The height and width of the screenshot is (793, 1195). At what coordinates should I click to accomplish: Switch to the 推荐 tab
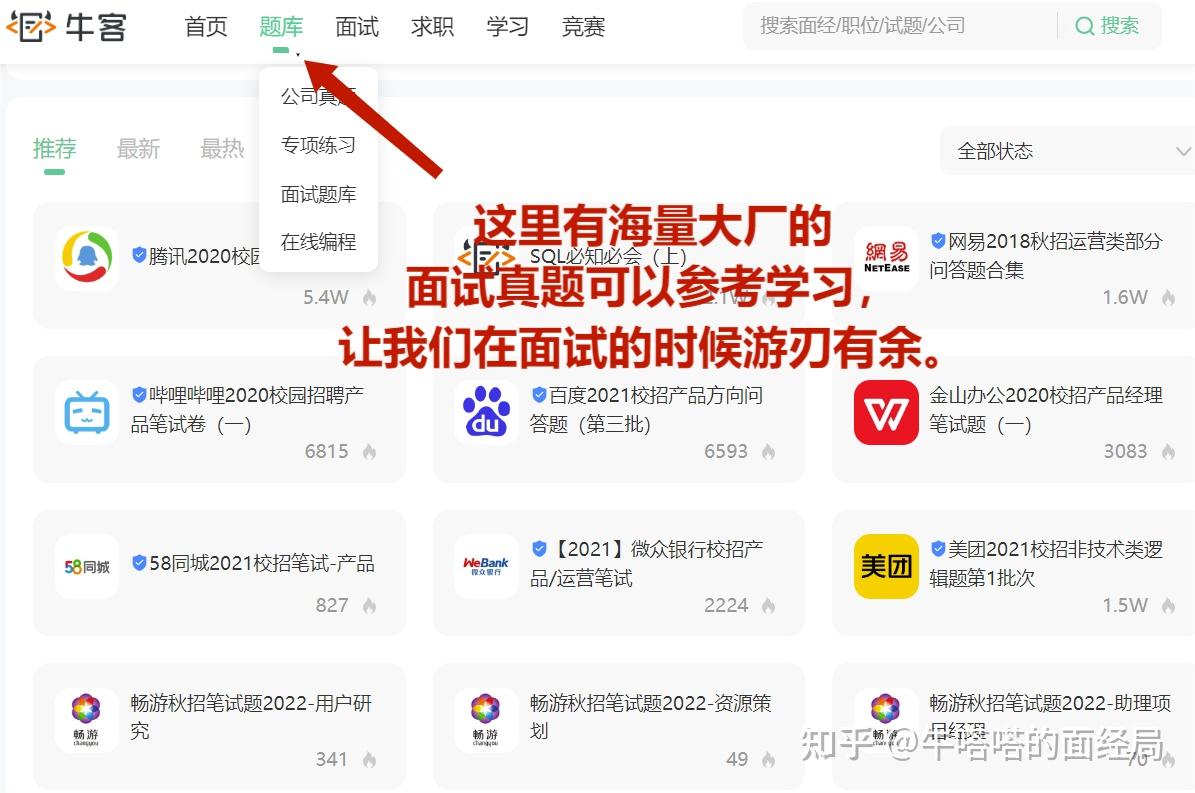pos(54,148)
